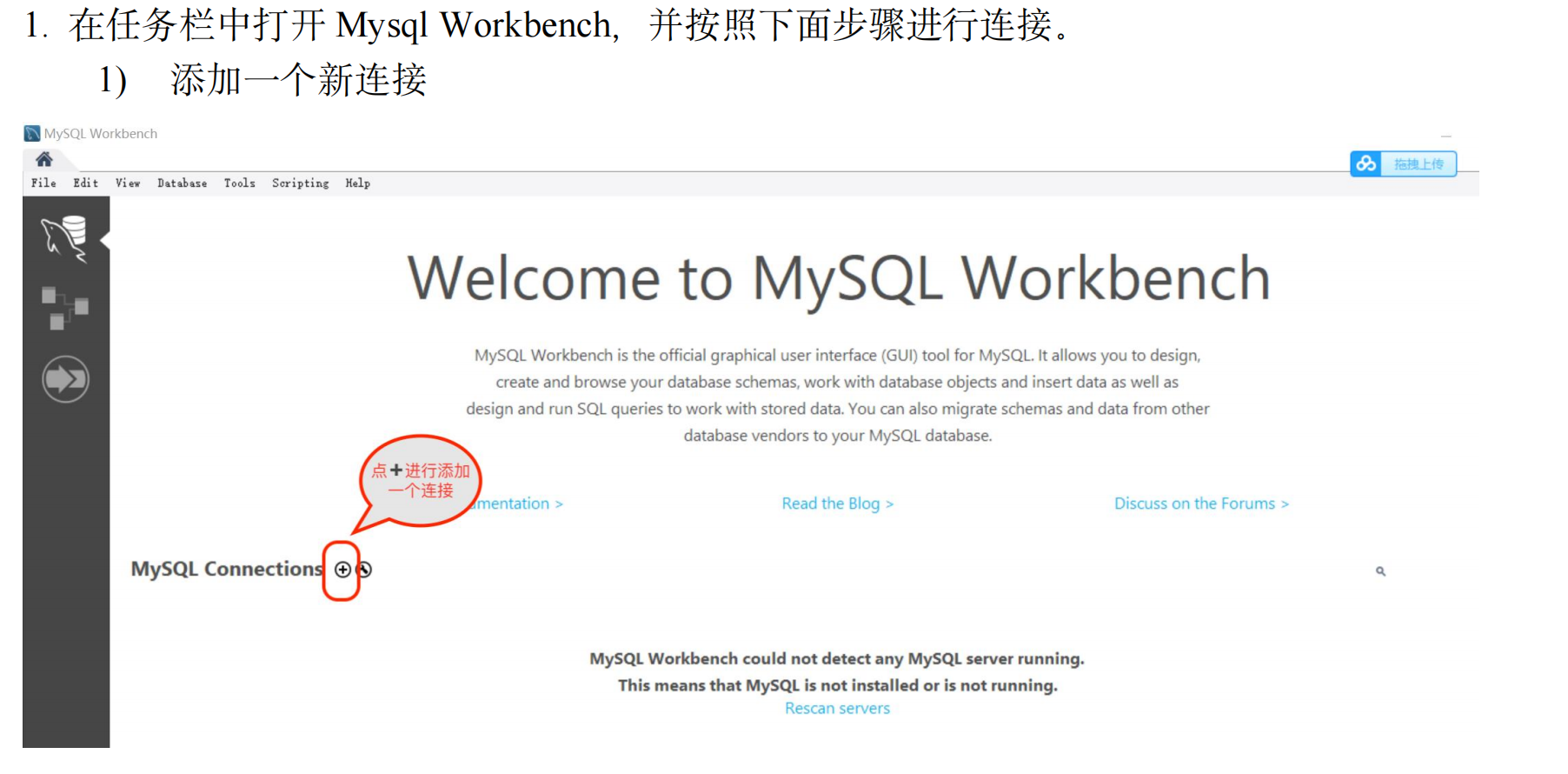Open the Tools menu
This screenshot has width=1568, height=774.
point(239,183)
